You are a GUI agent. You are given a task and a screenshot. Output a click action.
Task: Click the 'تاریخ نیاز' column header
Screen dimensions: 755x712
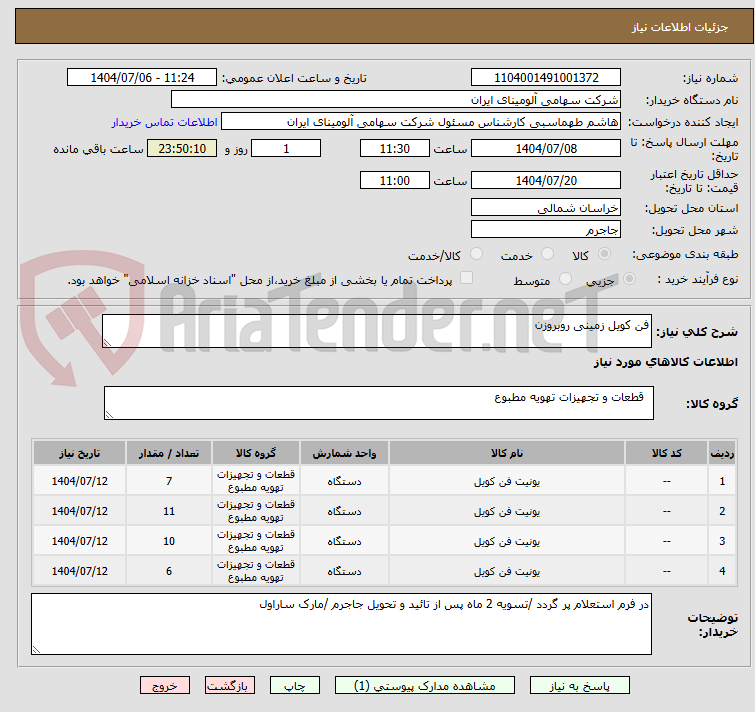[79, 453]
